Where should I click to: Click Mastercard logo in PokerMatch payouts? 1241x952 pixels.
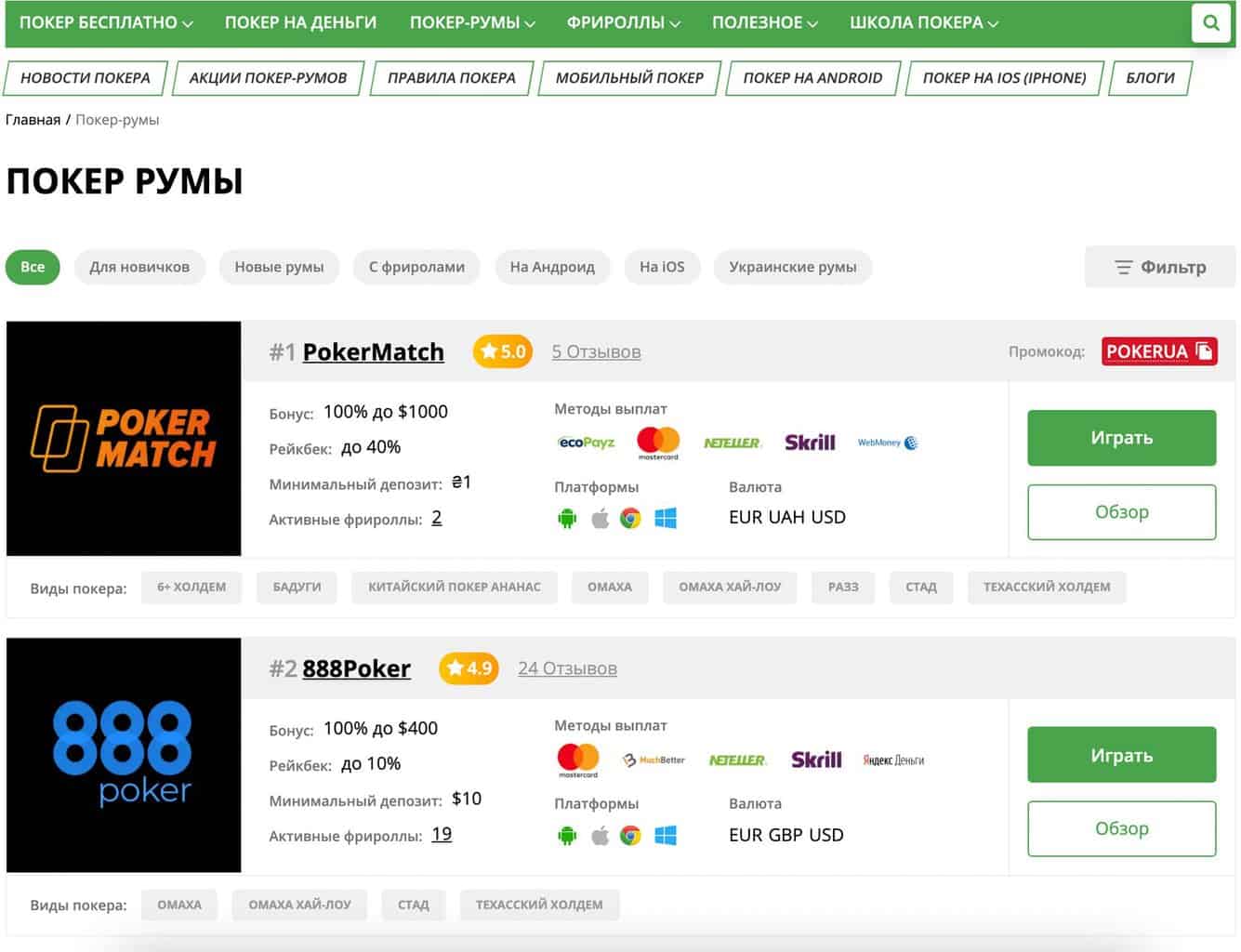658,443
